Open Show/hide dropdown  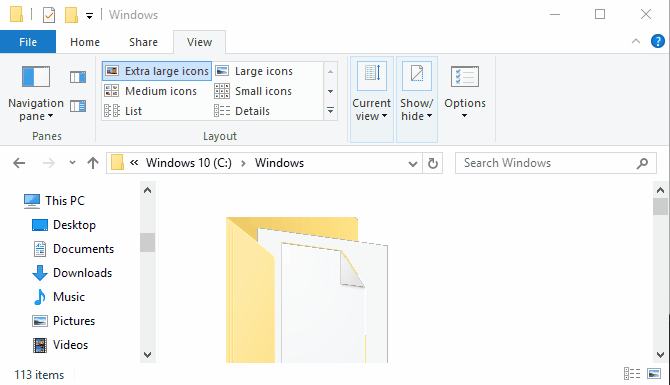click(x=417, y=99)
